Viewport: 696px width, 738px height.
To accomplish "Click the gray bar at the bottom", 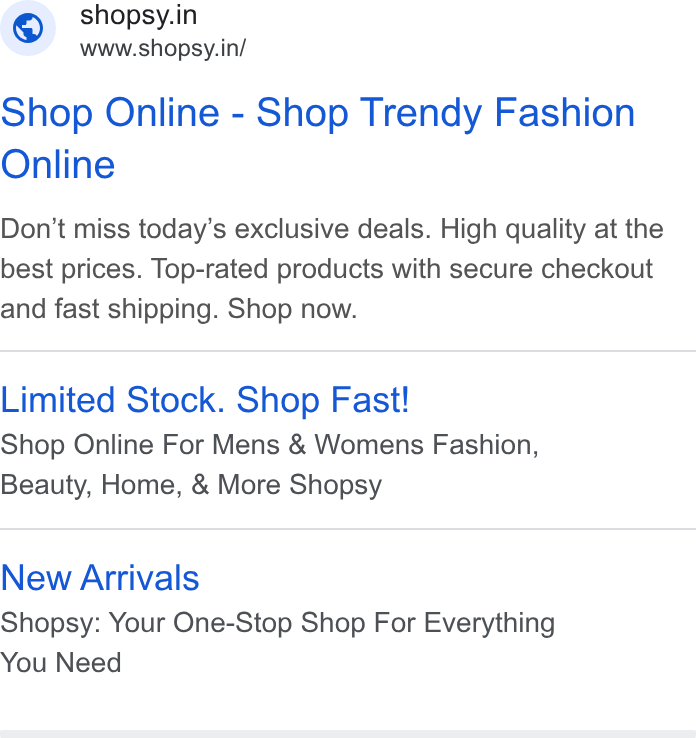I will (348, 734).
